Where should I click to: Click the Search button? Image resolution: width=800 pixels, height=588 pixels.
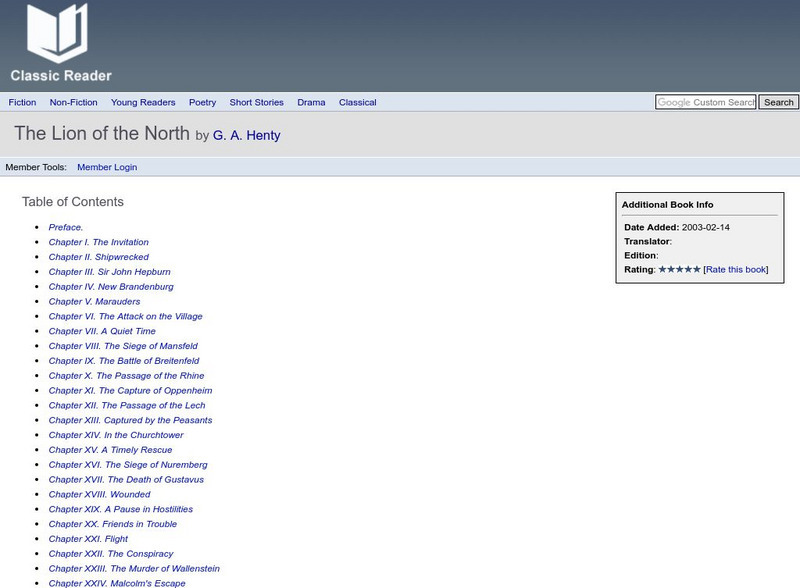(779, 102)
